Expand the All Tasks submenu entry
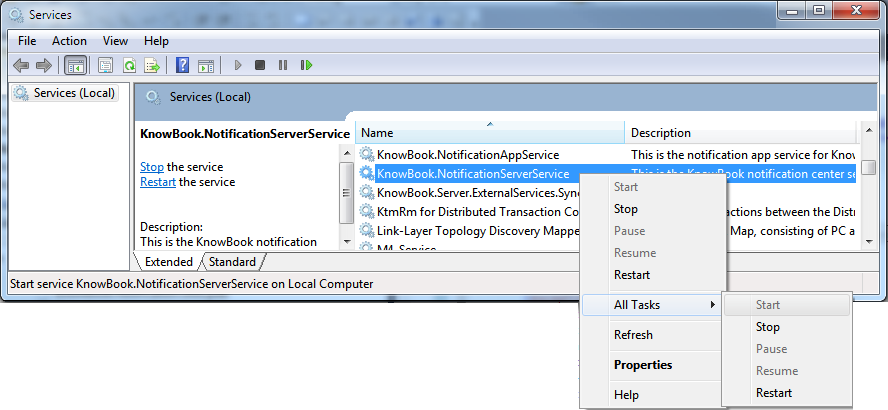This screenshot has width=888, height=410. (x=651, y=305)
